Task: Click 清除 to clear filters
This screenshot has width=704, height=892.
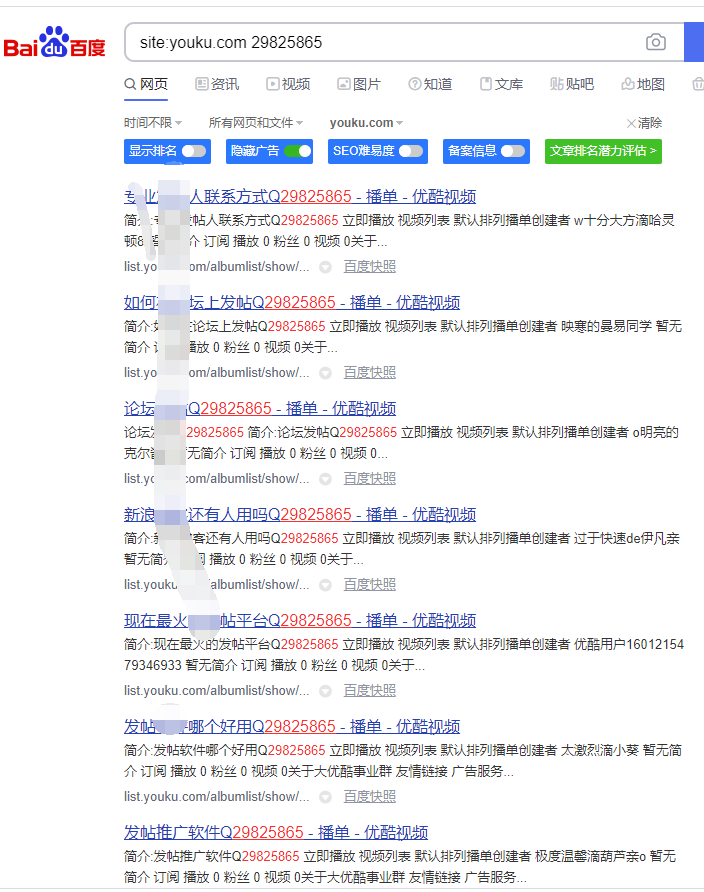Action: coord(650,123)
